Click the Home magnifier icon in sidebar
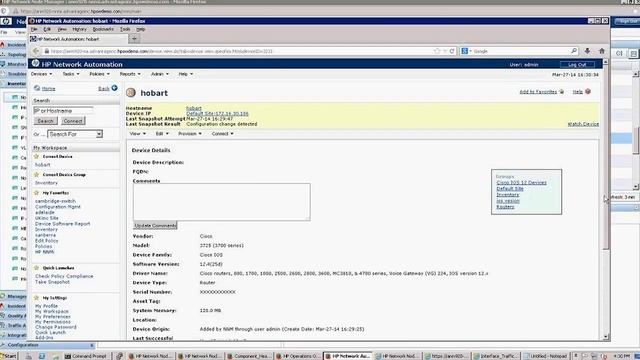The image size is (640, 360). tap(37, 88)
